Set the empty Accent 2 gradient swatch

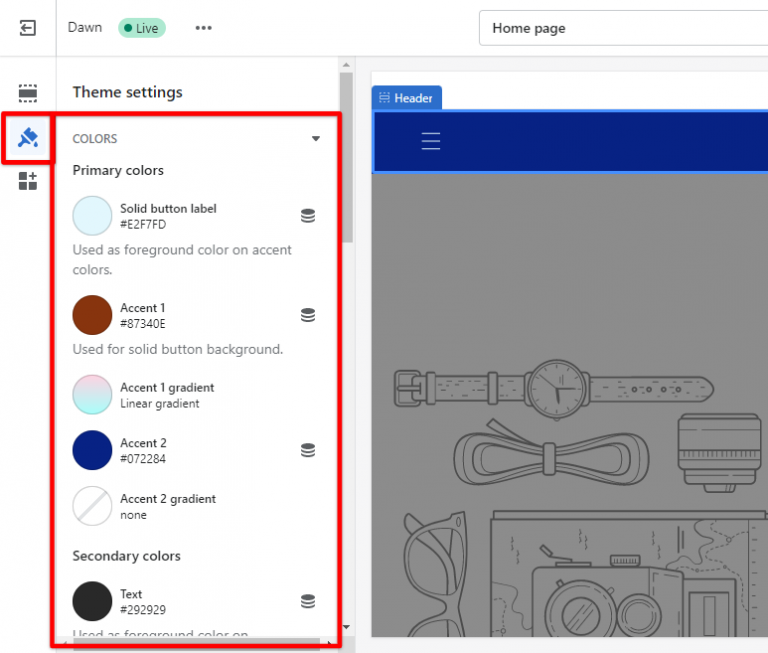pos(92,506)
